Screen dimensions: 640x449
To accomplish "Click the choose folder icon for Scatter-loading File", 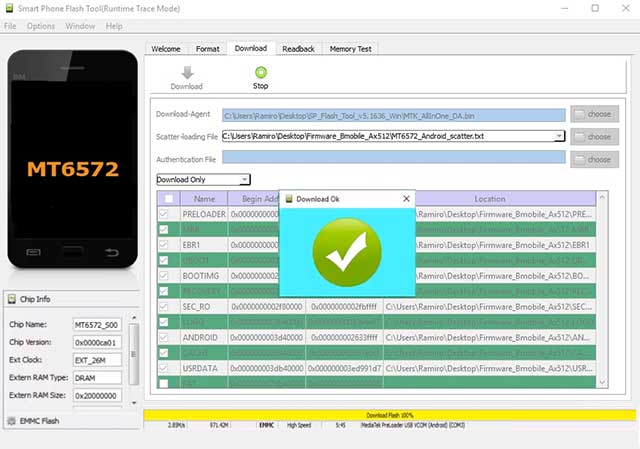I will 579,137.
